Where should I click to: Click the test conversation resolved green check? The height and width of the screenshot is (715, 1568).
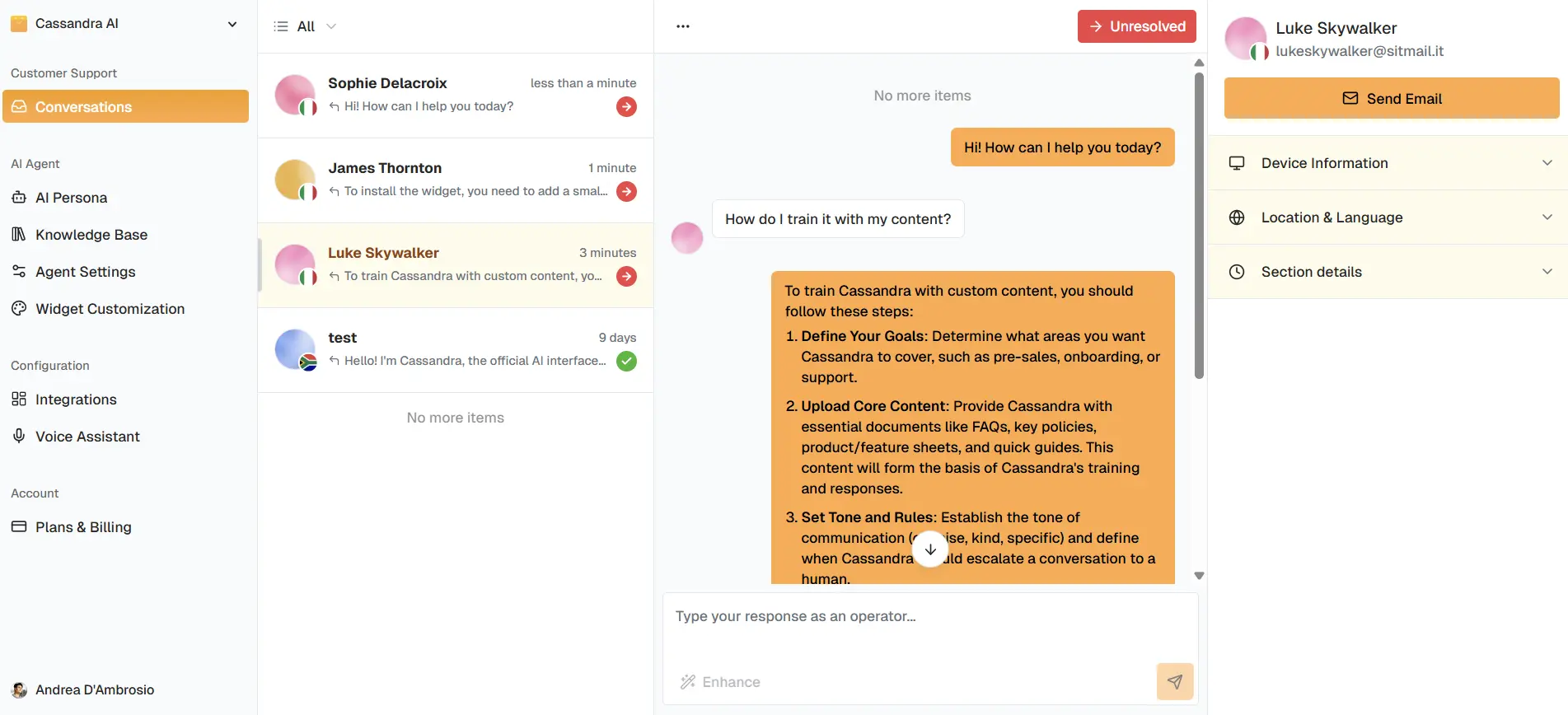[x=626, y=361]
